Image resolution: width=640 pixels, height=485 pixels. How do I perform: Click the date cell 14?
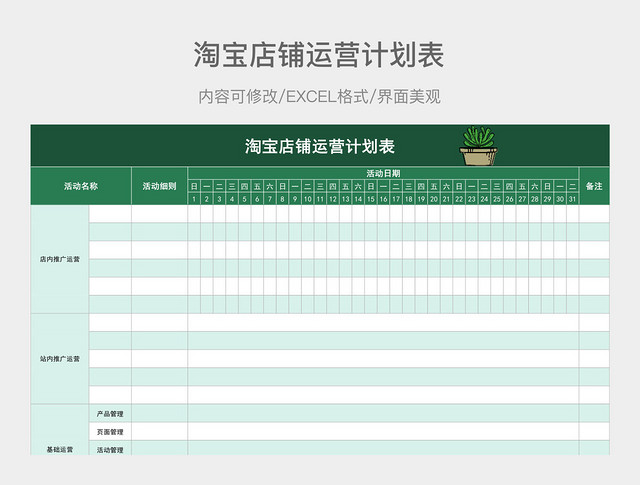click(x=358, y=199)
